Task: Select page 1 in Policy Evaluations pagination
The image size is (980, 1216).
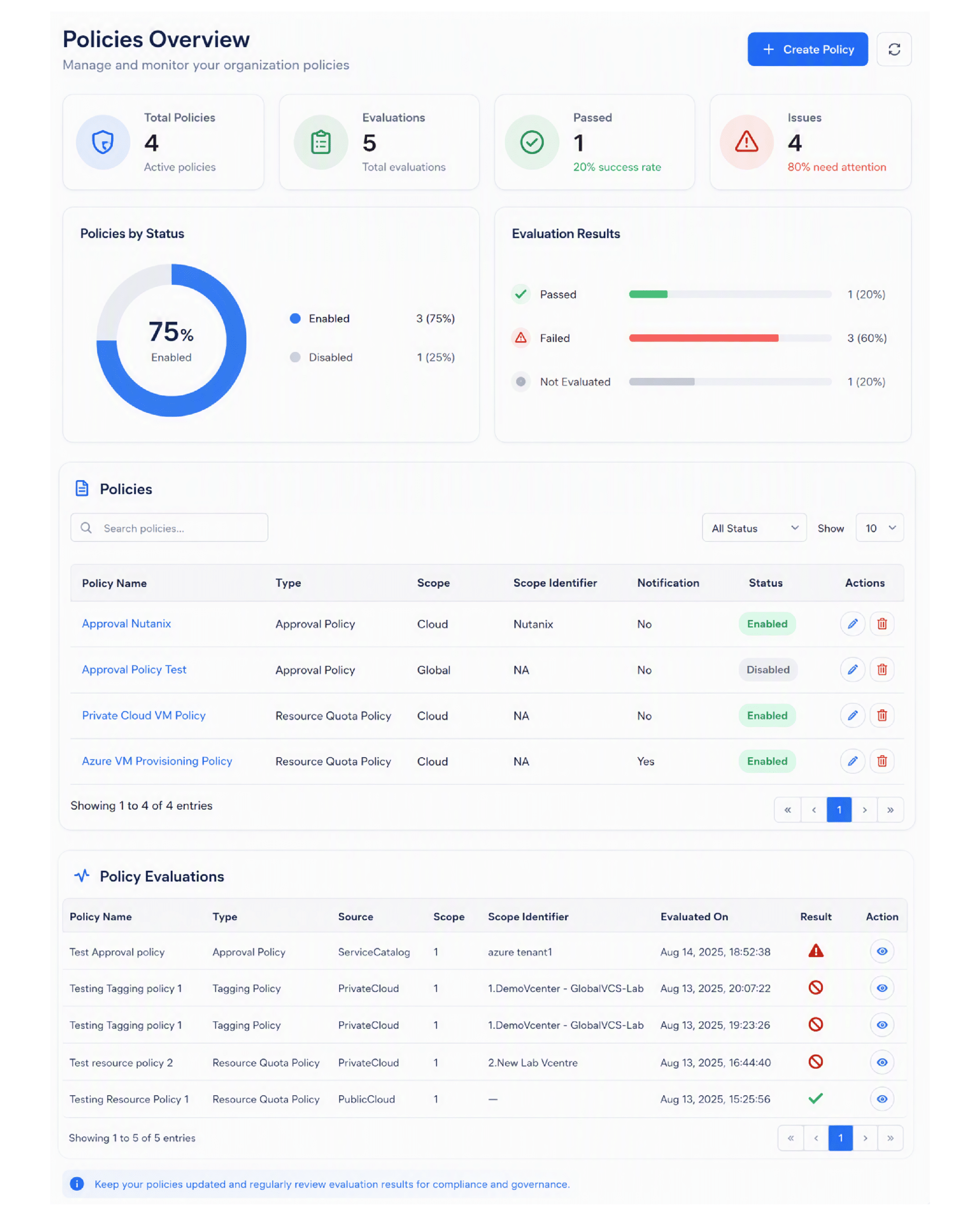Action: point(840,1138)
